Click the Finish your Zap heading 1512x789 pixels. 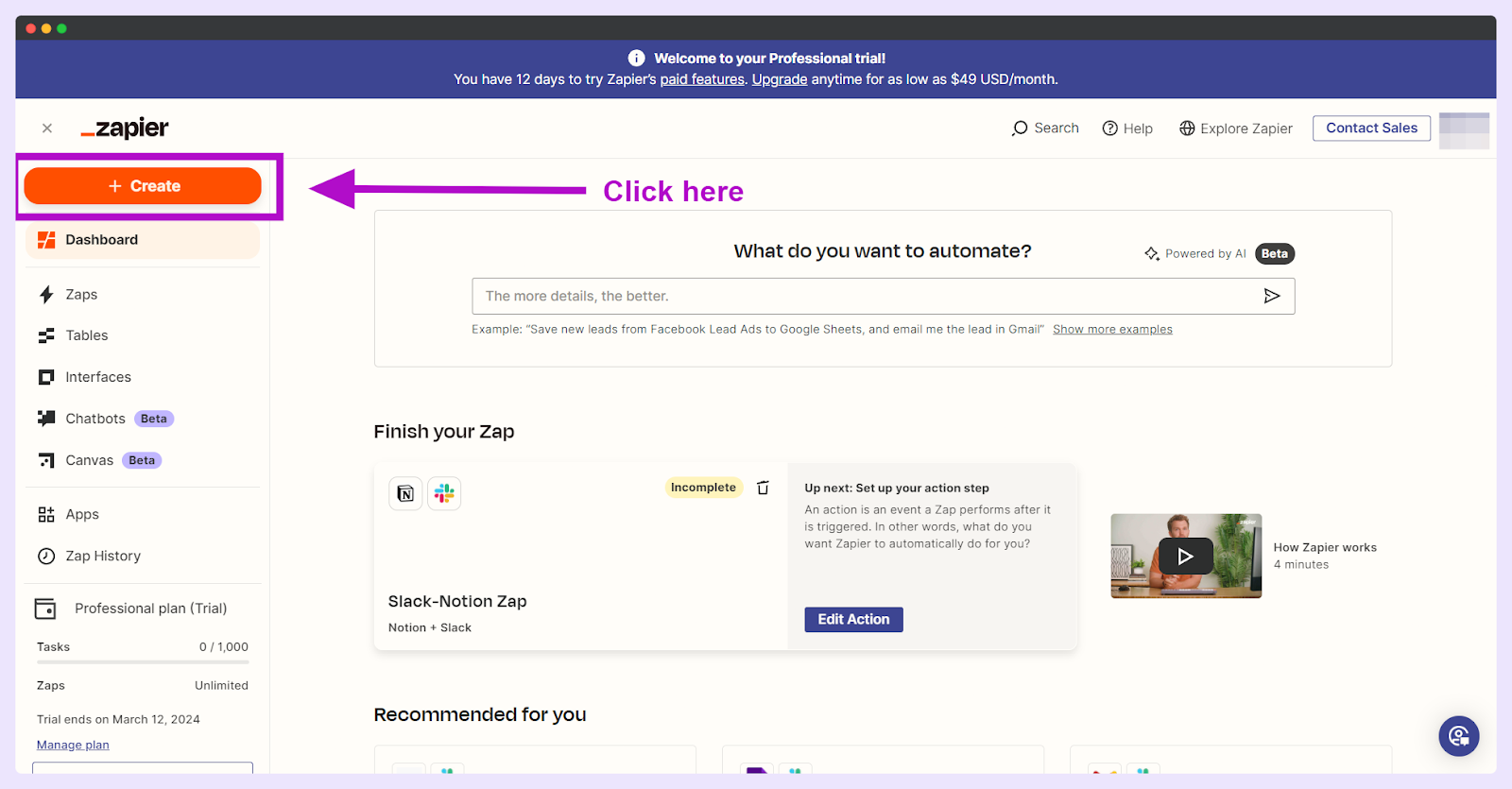click(444, 432)
